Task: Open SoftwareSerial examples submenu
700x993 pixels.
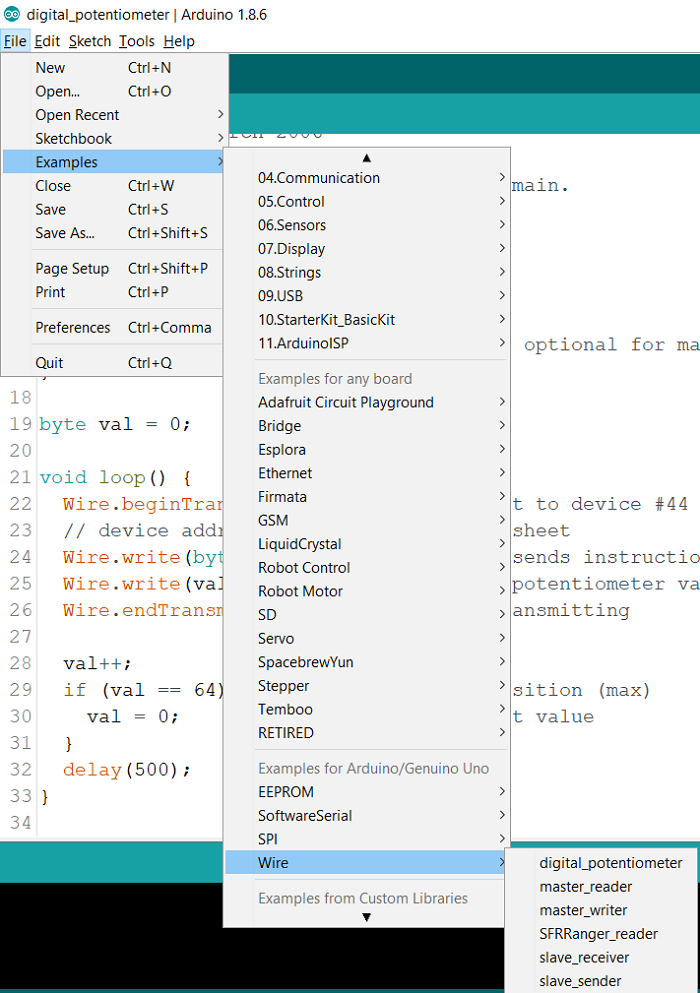Action: pyautogui.click(x=367, y=816)
